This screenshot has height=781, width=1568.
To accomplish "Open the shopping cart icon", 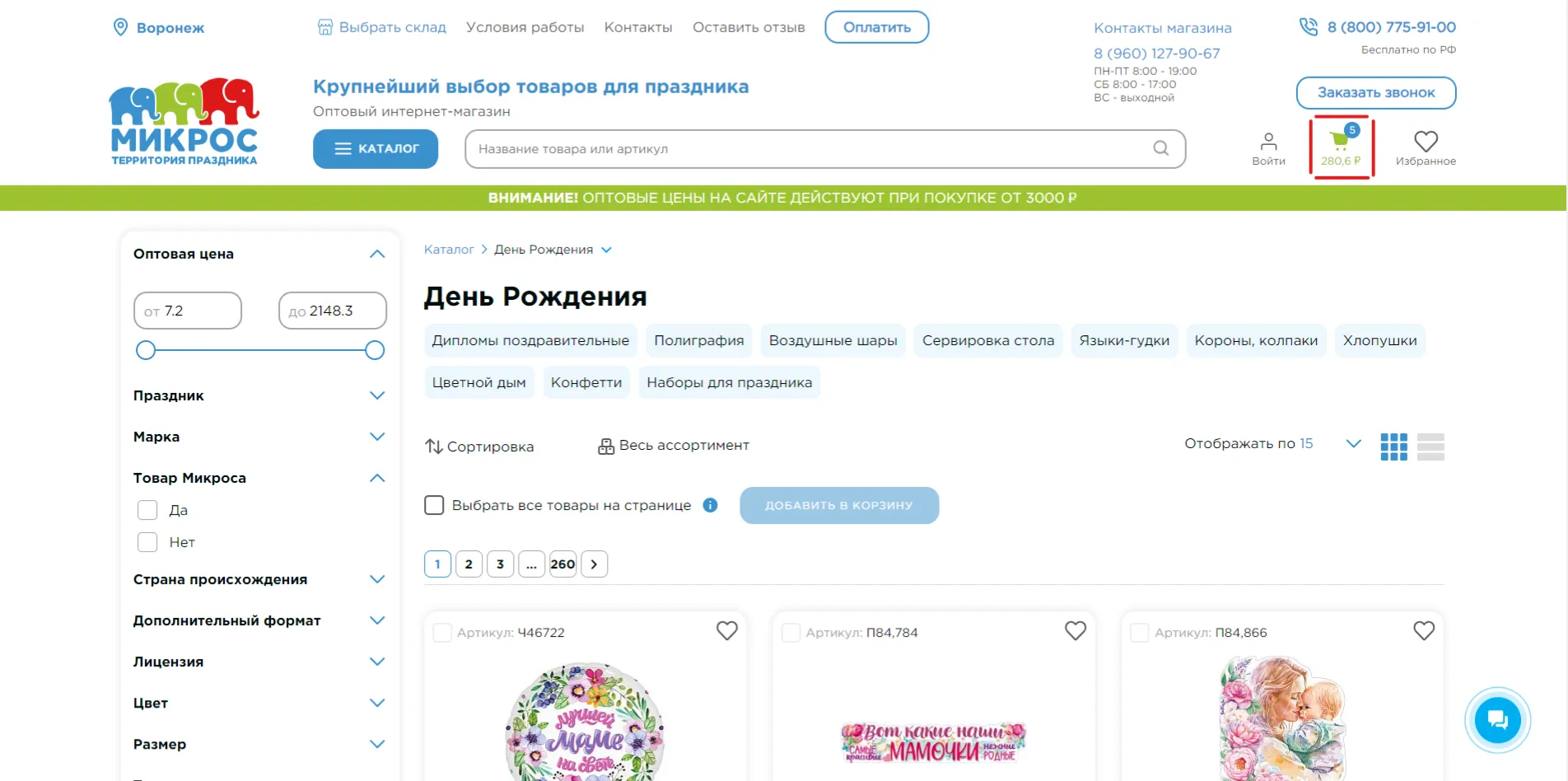I will pos(1341,141).
